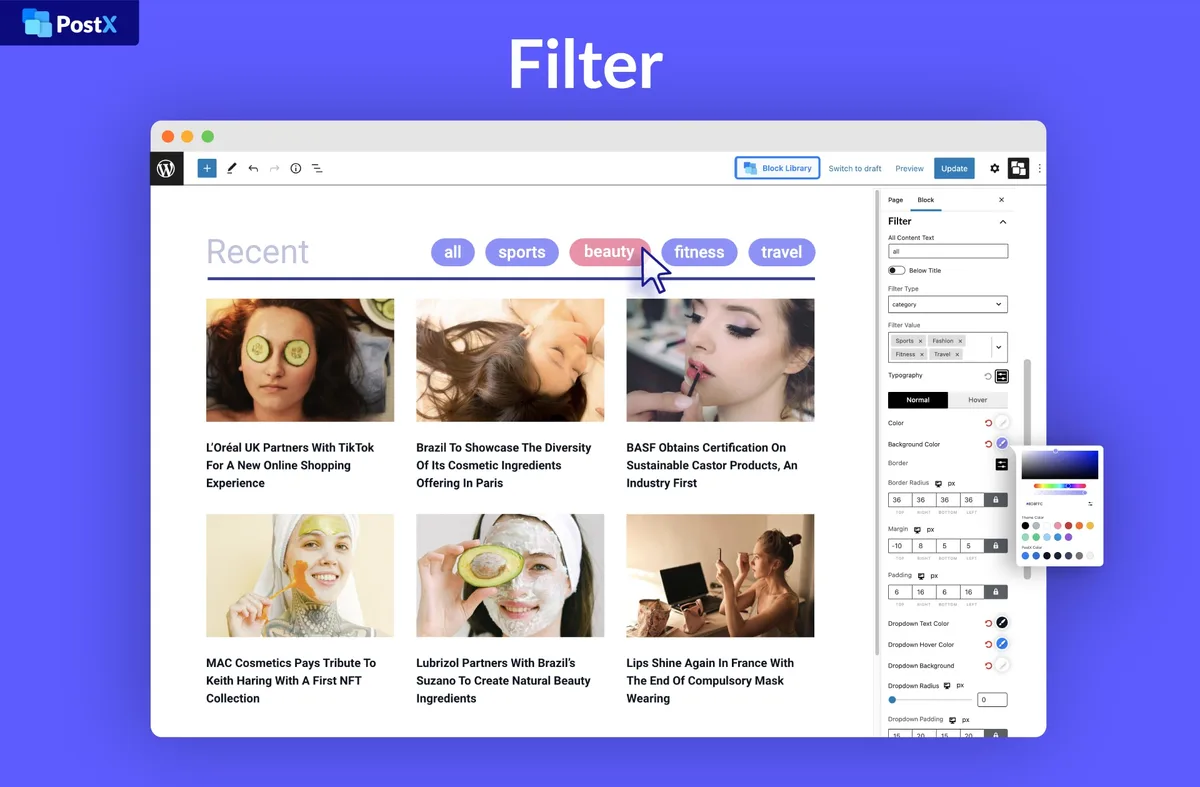Click Switch to draft
The width and height of the screenshot is (1200, 787).
(855, 168)
